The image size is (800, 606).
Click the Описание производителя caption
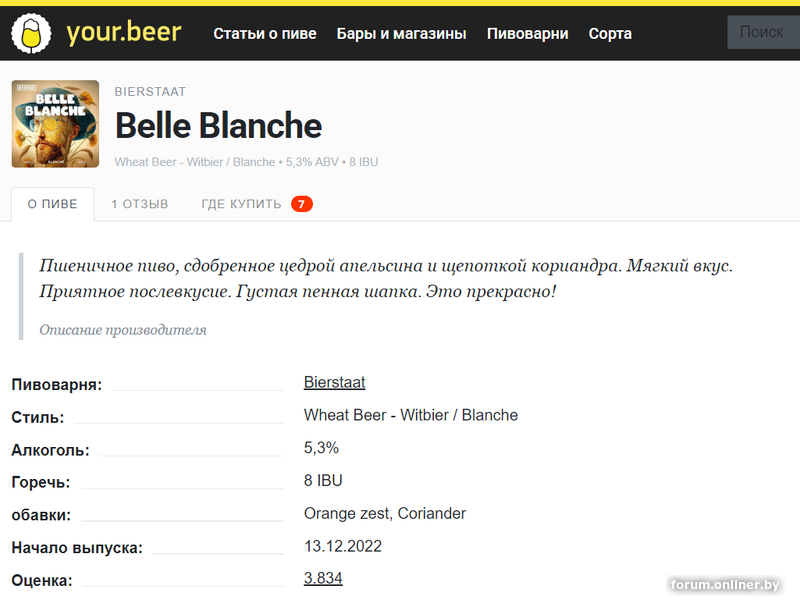click(x=123, y=330)
